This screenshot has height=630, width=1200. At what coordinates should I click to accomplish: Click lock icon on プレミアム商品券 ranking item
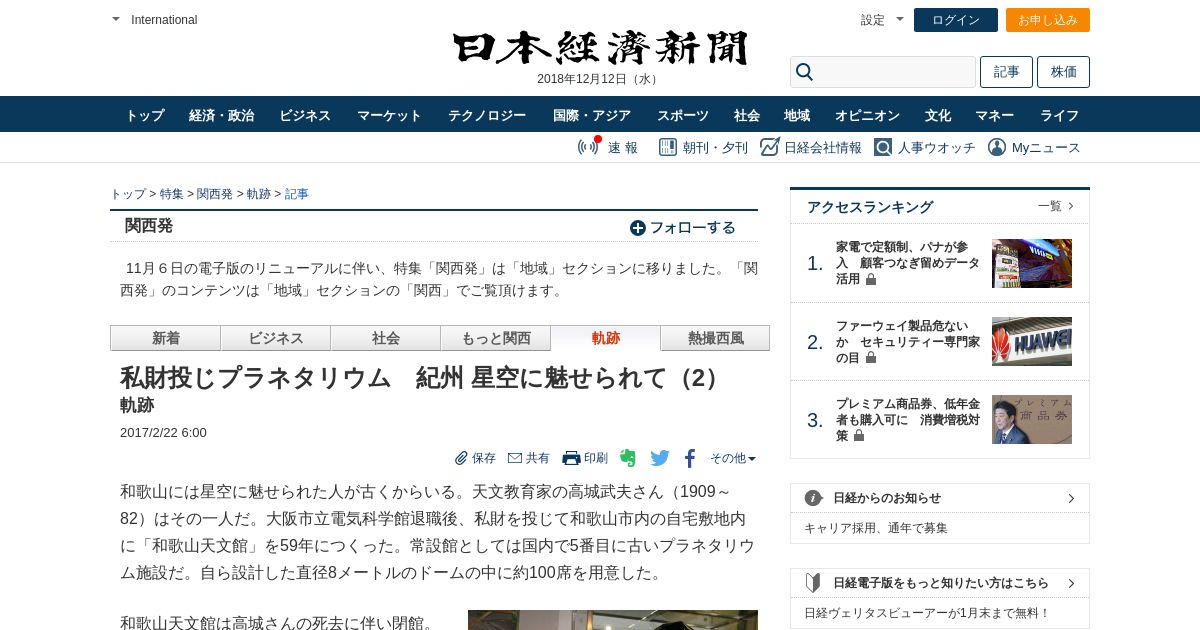[x=858, y=436]
